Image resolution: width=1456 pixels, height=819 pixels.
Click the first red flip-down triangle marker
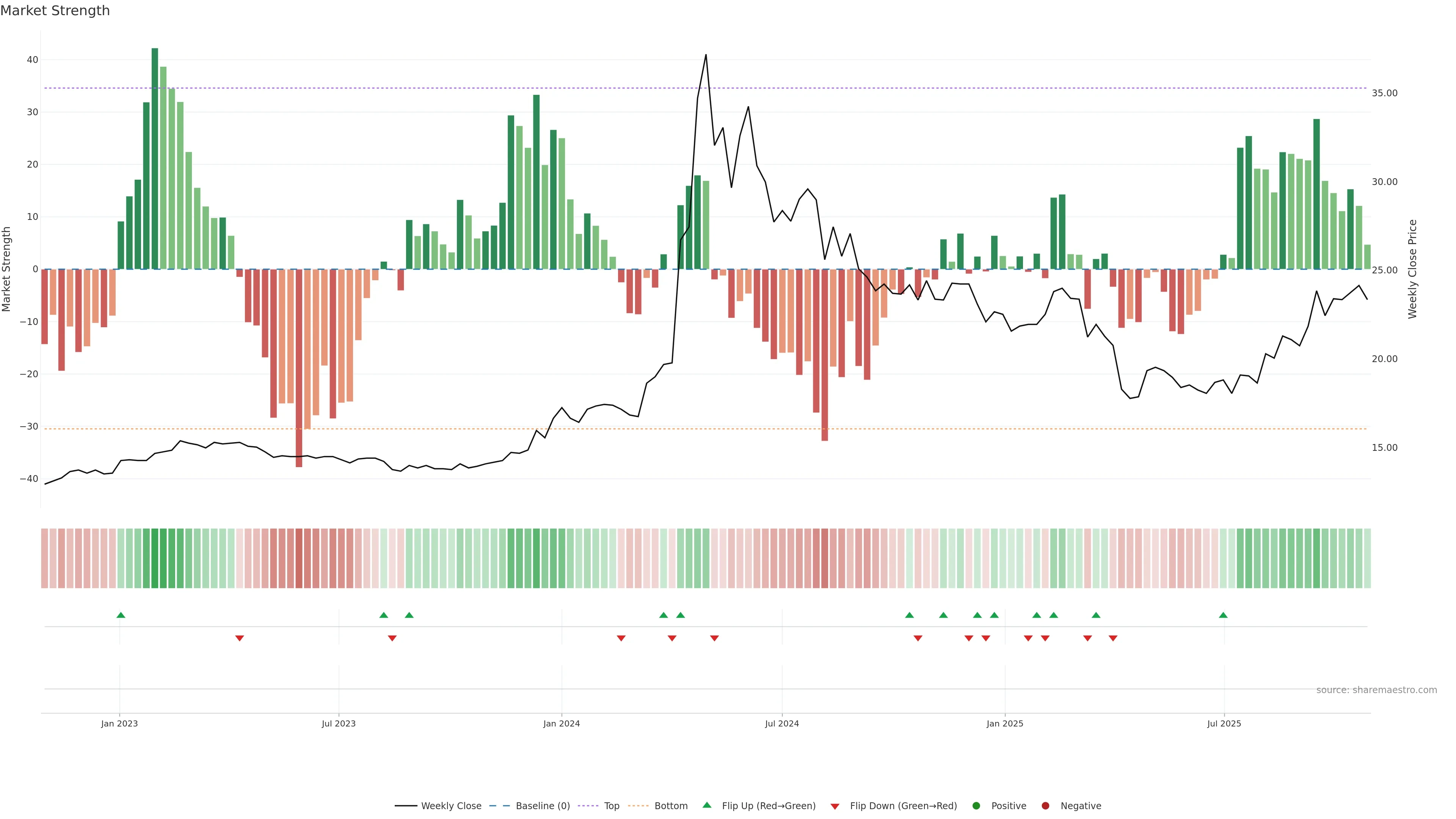240,638
